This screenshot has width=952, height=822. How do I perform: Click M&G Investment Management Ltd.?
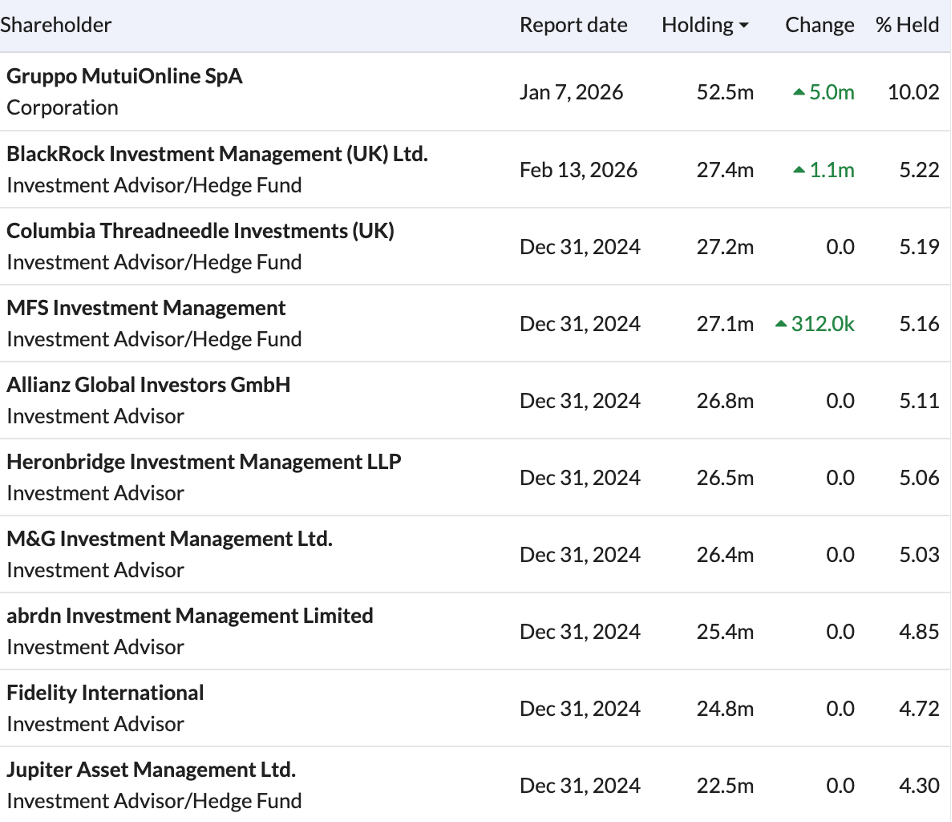coord(169,538)
